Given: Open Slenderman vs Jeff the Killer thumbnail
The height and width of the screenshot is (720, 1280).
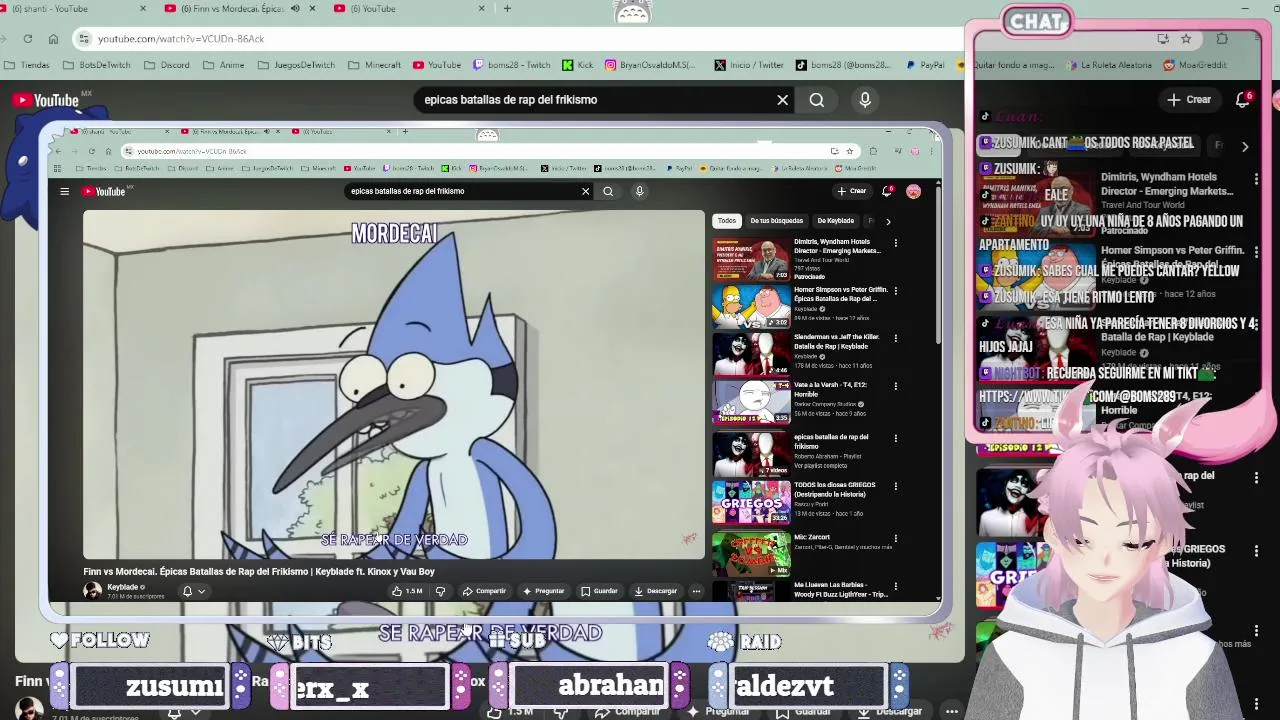Looking at the screenshot, I should (751, 355).
